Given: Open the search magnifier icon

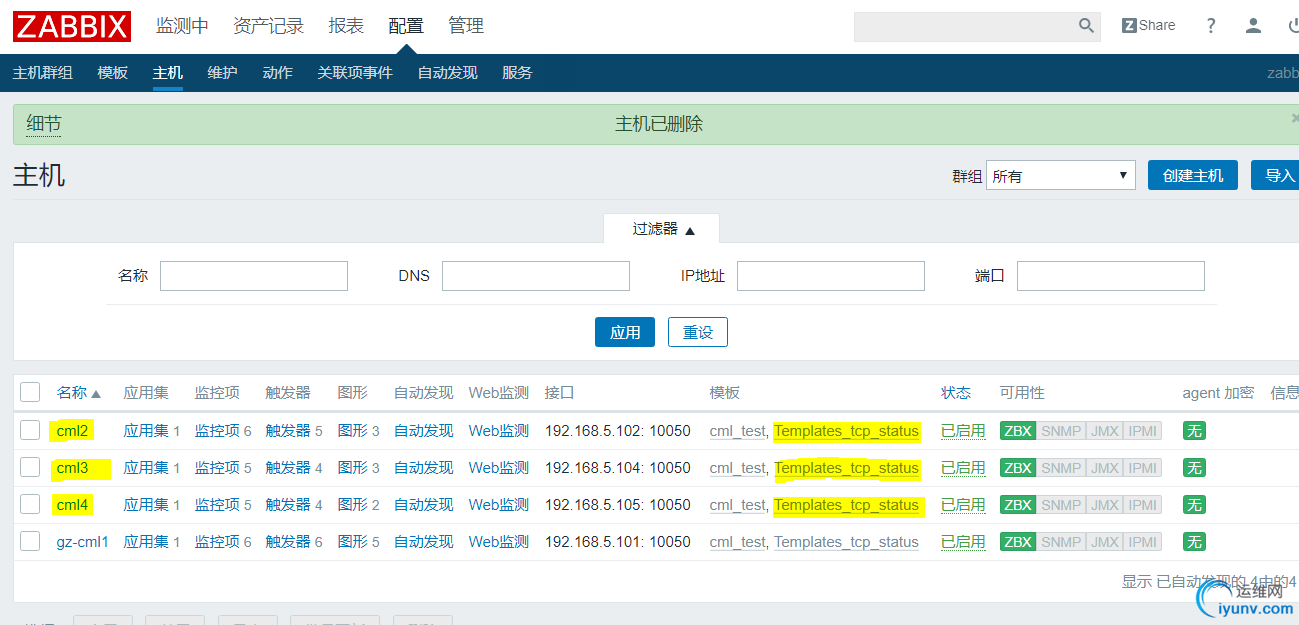Looking at the screenshot, I should tap(1086, 26).
